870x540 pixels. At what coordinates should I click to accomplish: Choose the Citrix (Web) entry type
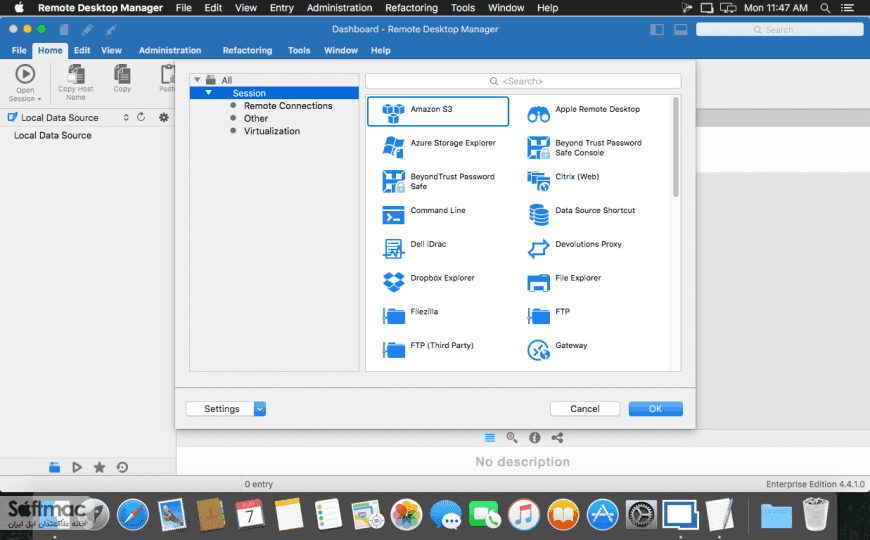(563, 180)
